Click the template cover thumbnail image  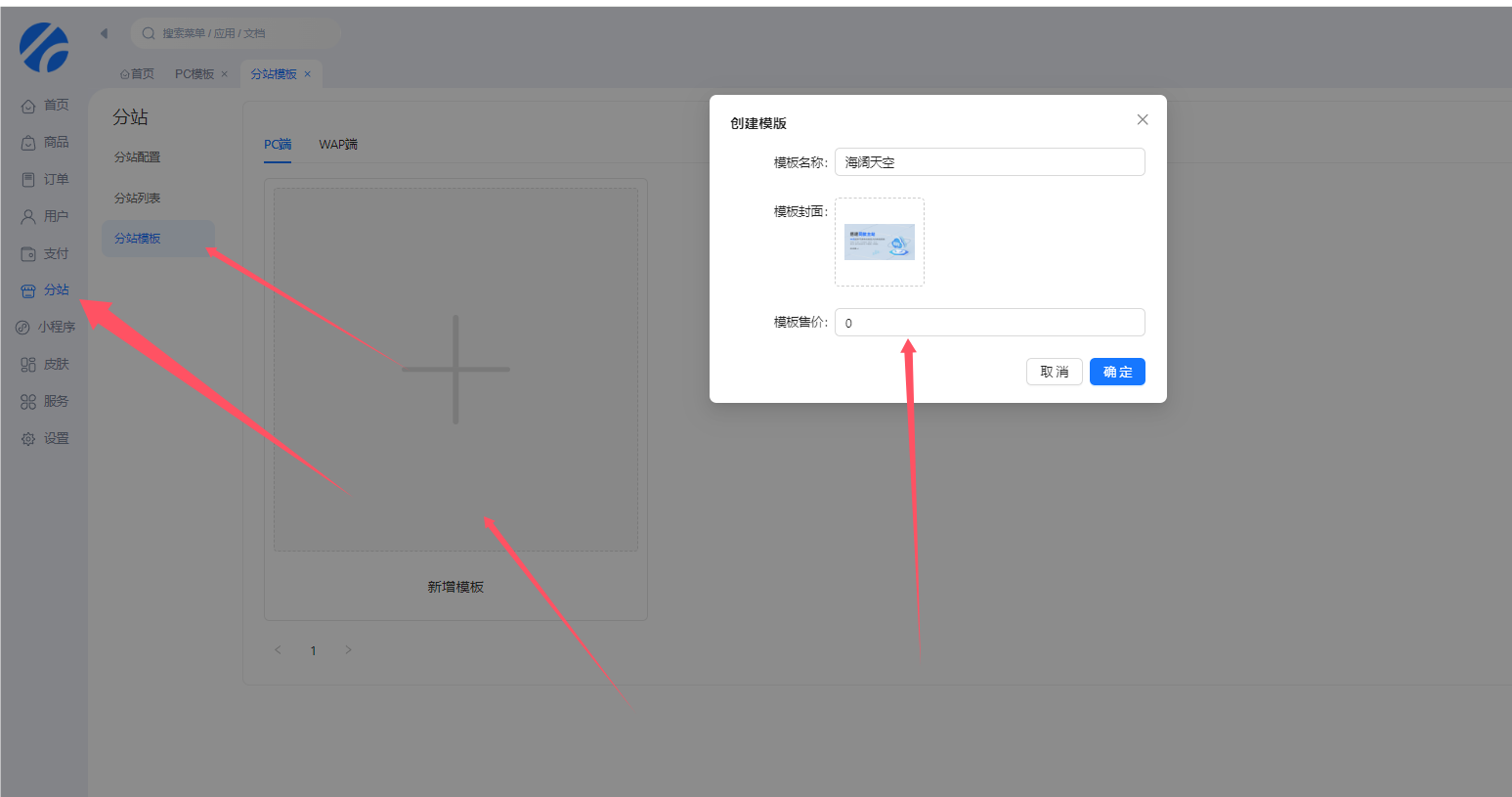(879, 243)
